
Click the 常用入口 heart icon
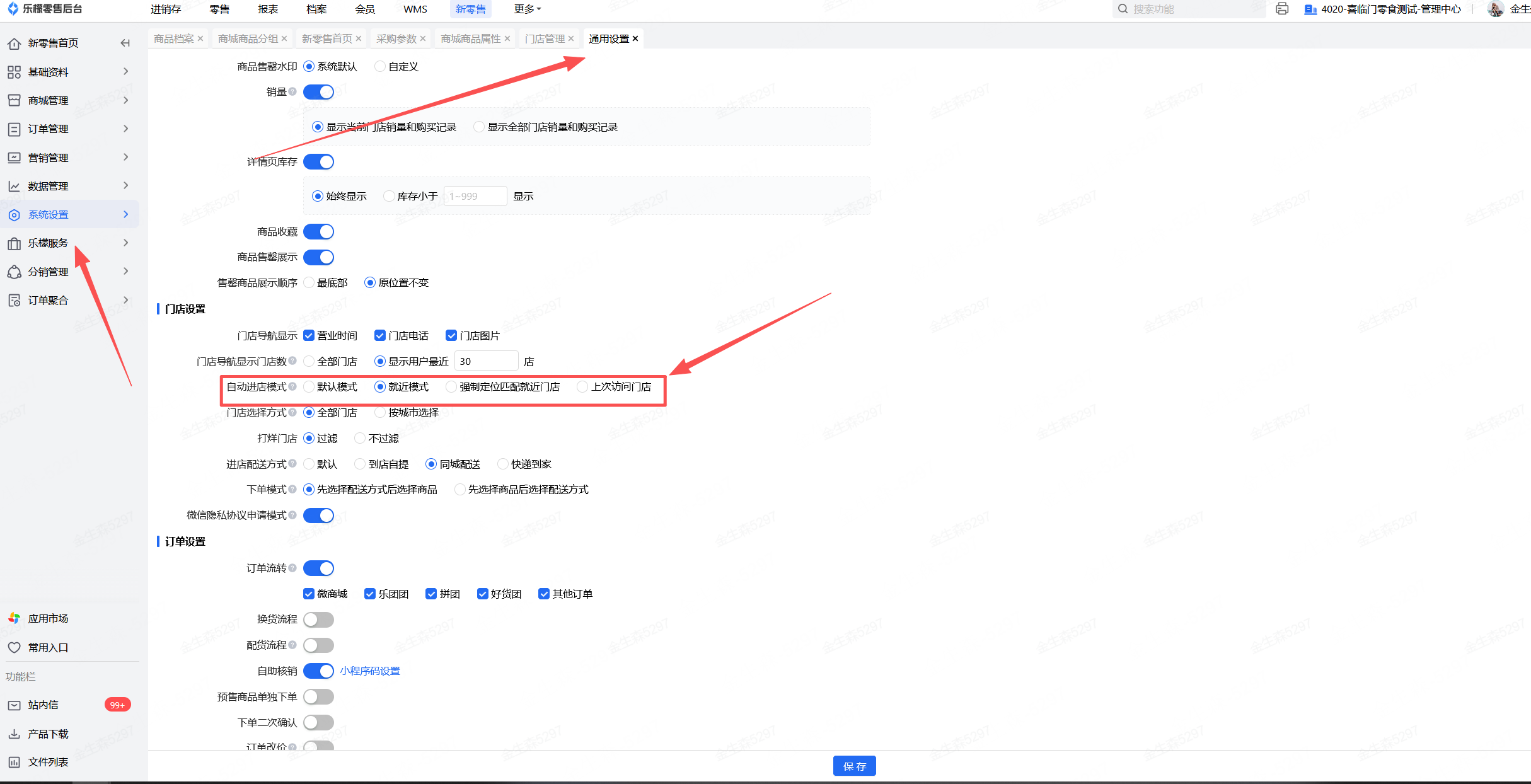pyautogui.click(x=14, y=647)
